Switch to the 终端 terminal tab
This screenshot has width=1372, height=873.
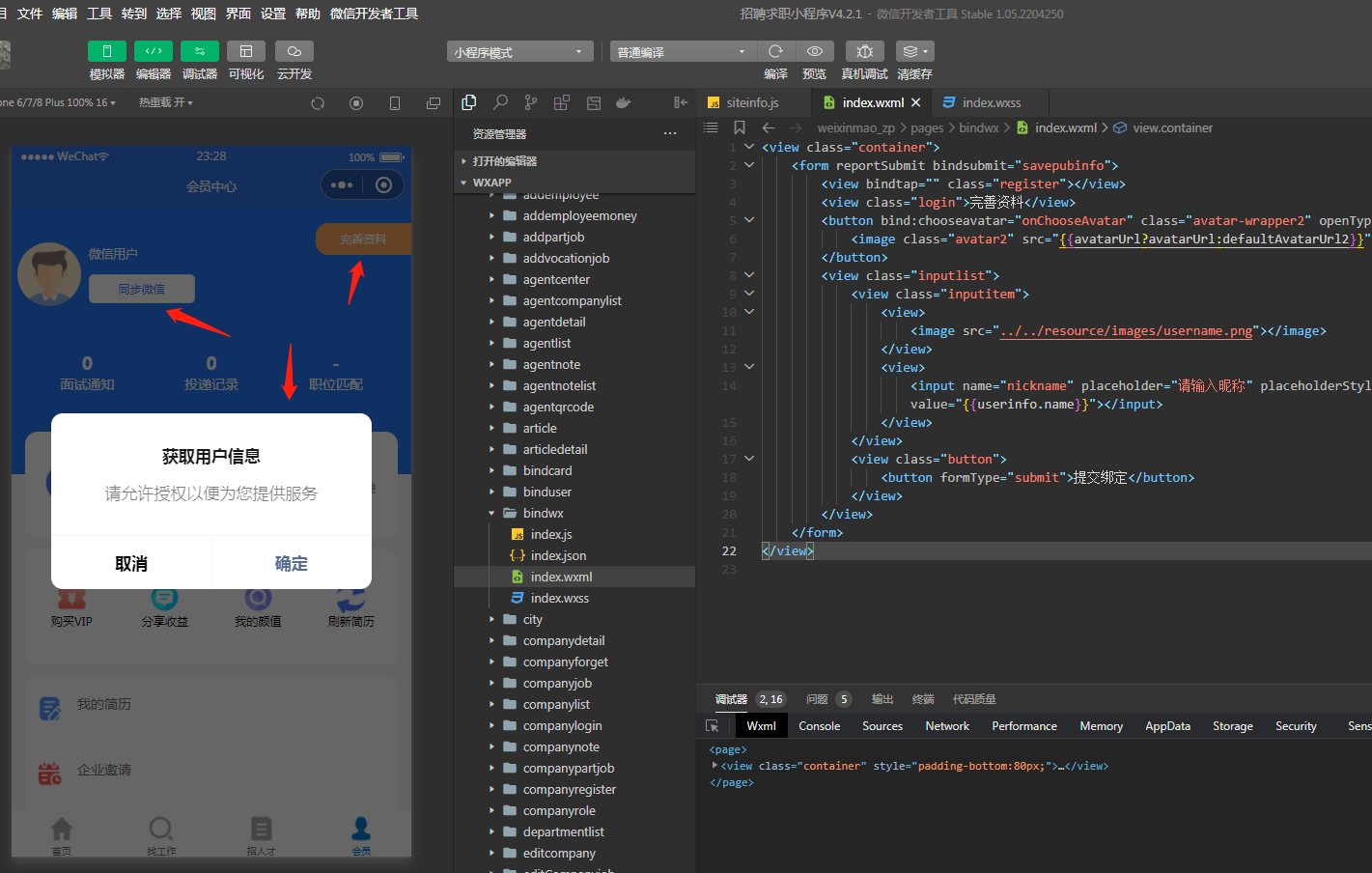[x=923, y=699]
